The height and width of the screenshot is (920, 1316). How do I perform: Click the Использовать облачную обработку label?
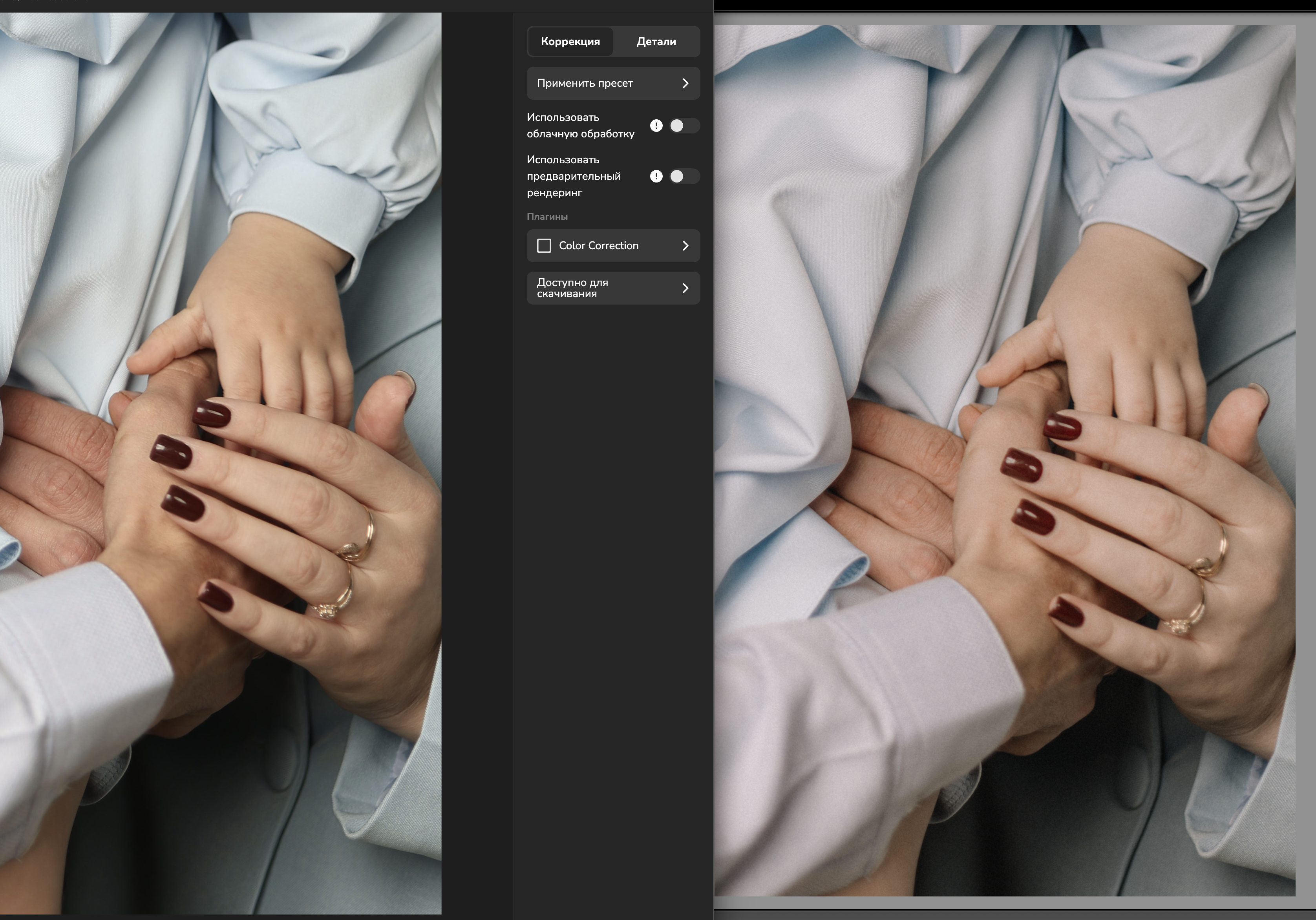[x=580, y=126]
